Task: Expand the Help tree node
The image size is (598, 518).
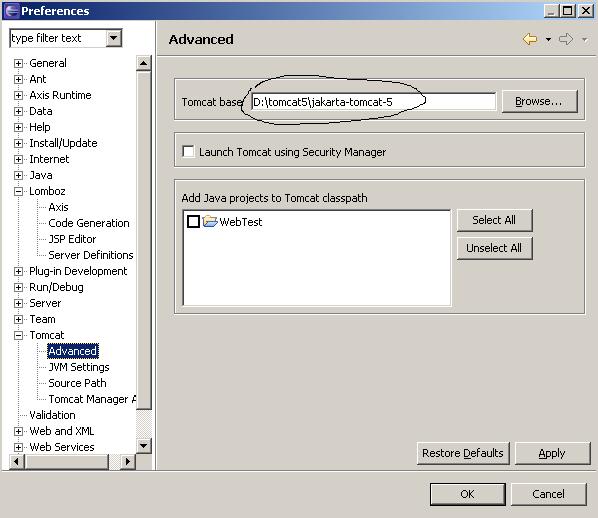Action: pyautogui.click(x=18, y=127)
